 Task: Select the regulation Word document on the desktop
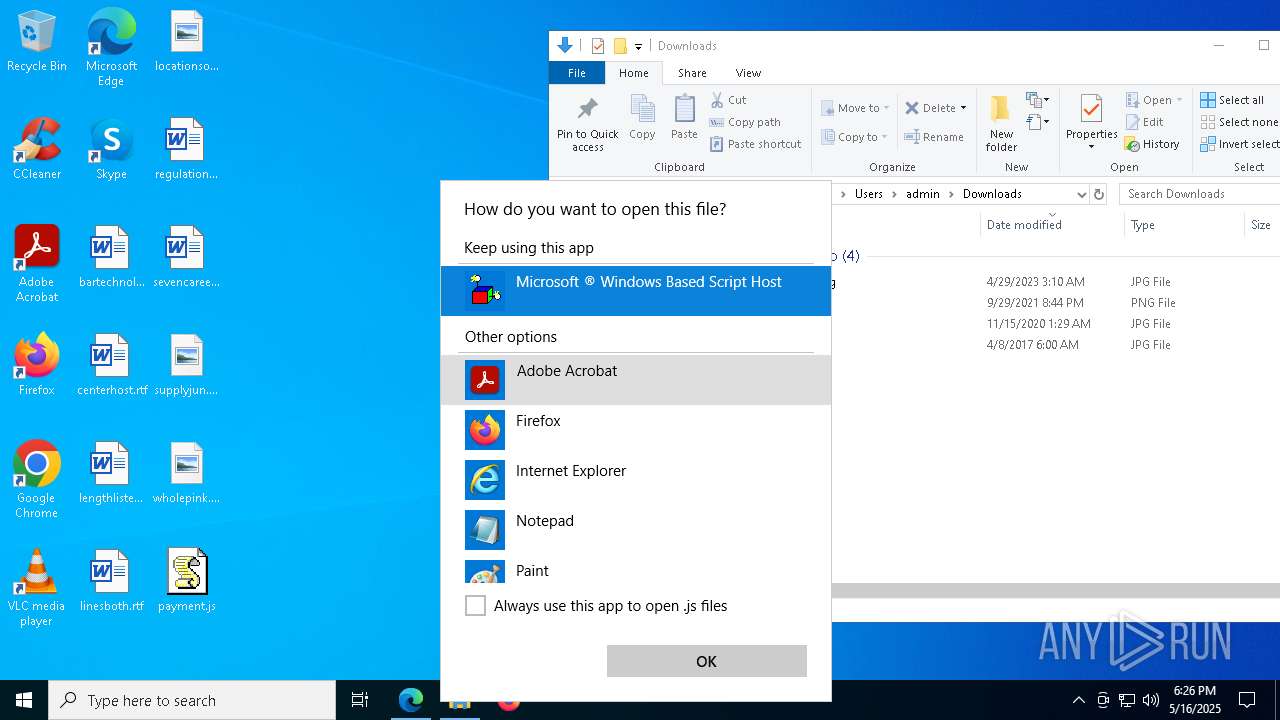tap(187, 150)
